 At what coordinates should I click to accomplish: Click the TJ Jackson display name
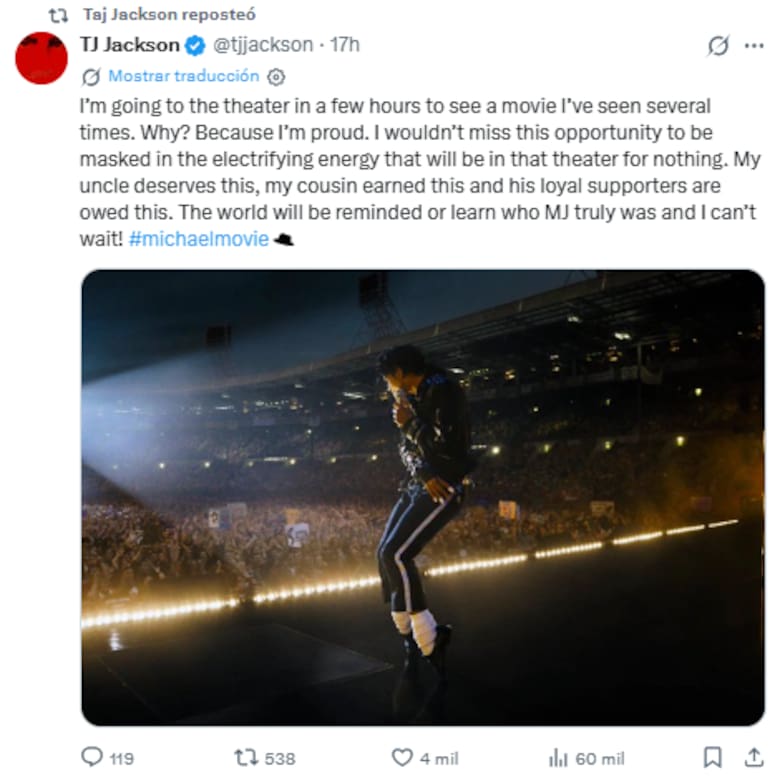[129, 45]
